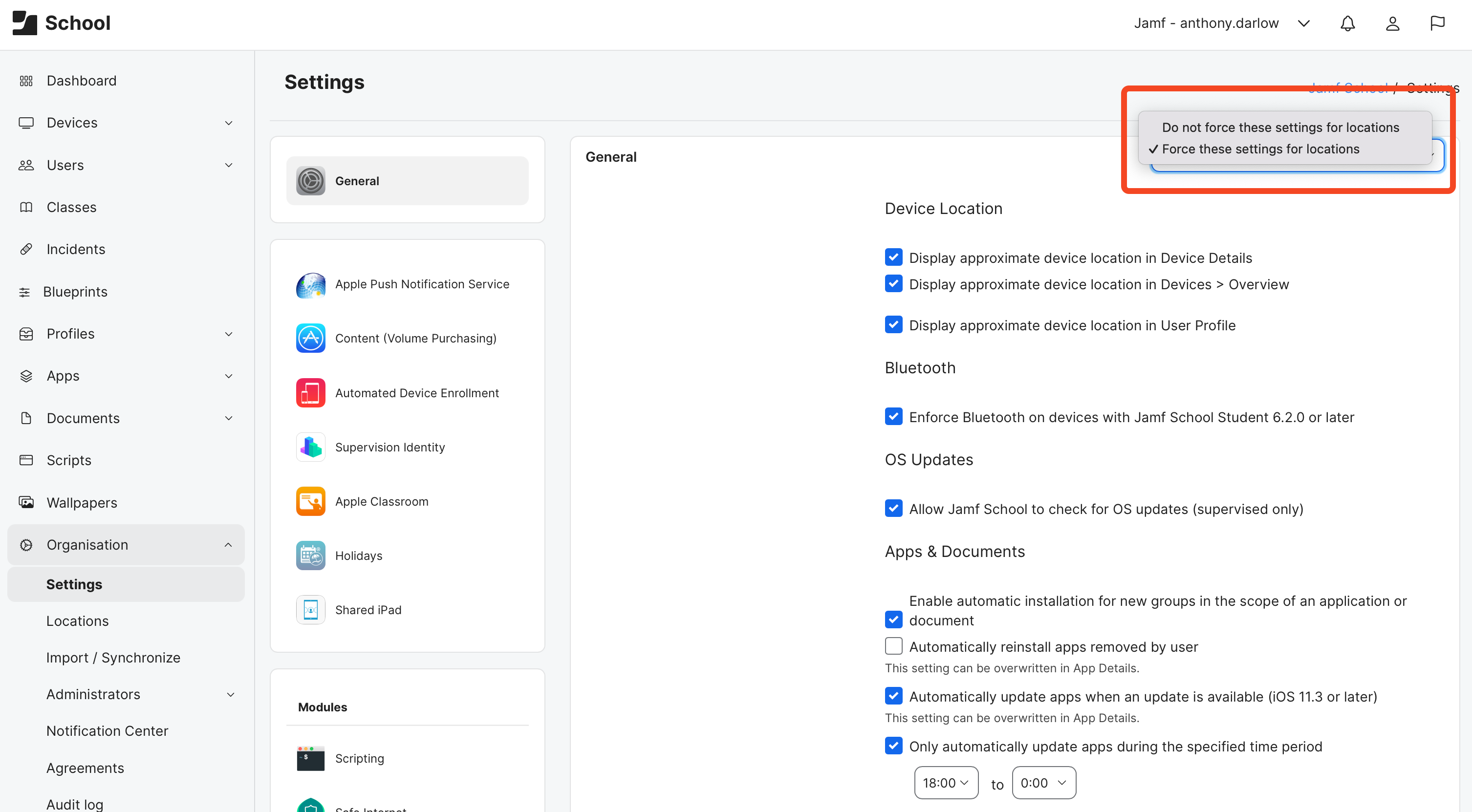This screenshot has width=1472, height=812.
Task: Open Locations under Organisation
Action: pos(78,621)
